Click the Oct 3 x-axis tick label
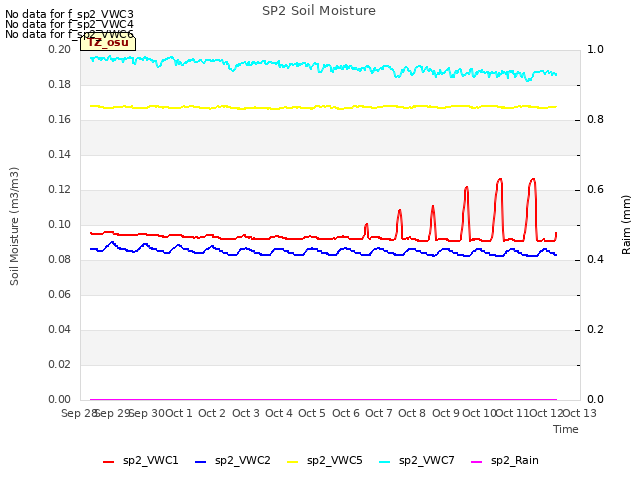This screenshot has height=480, width=640. [x=246, y=413]
